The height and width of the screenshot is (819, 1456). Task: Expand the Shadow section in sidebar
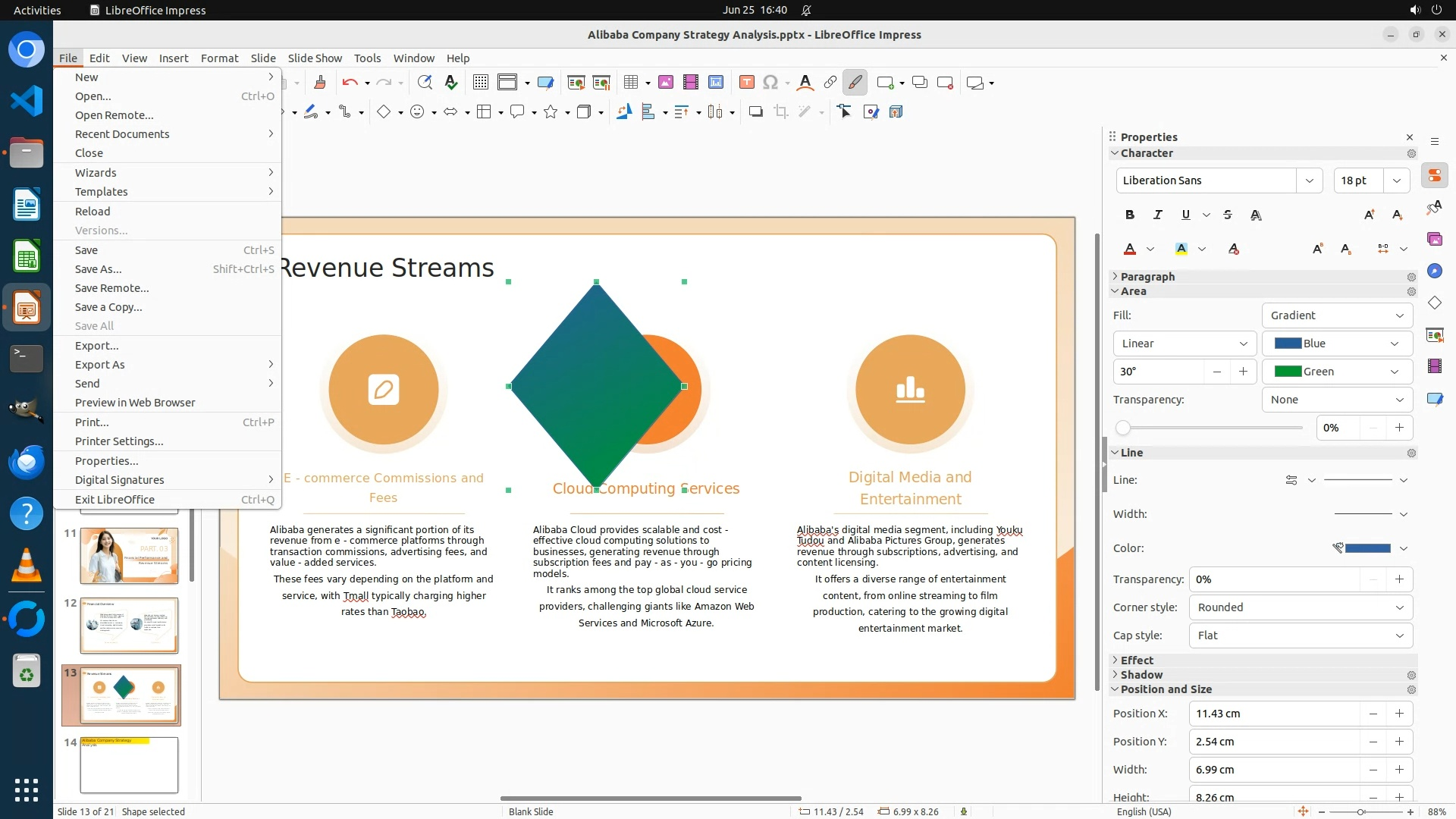[x=1141, y=675]
